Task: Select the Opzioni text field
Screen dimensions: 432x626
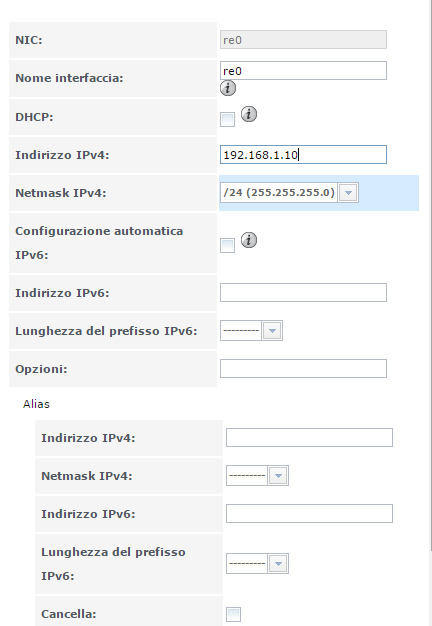Action: coord(303,368)
